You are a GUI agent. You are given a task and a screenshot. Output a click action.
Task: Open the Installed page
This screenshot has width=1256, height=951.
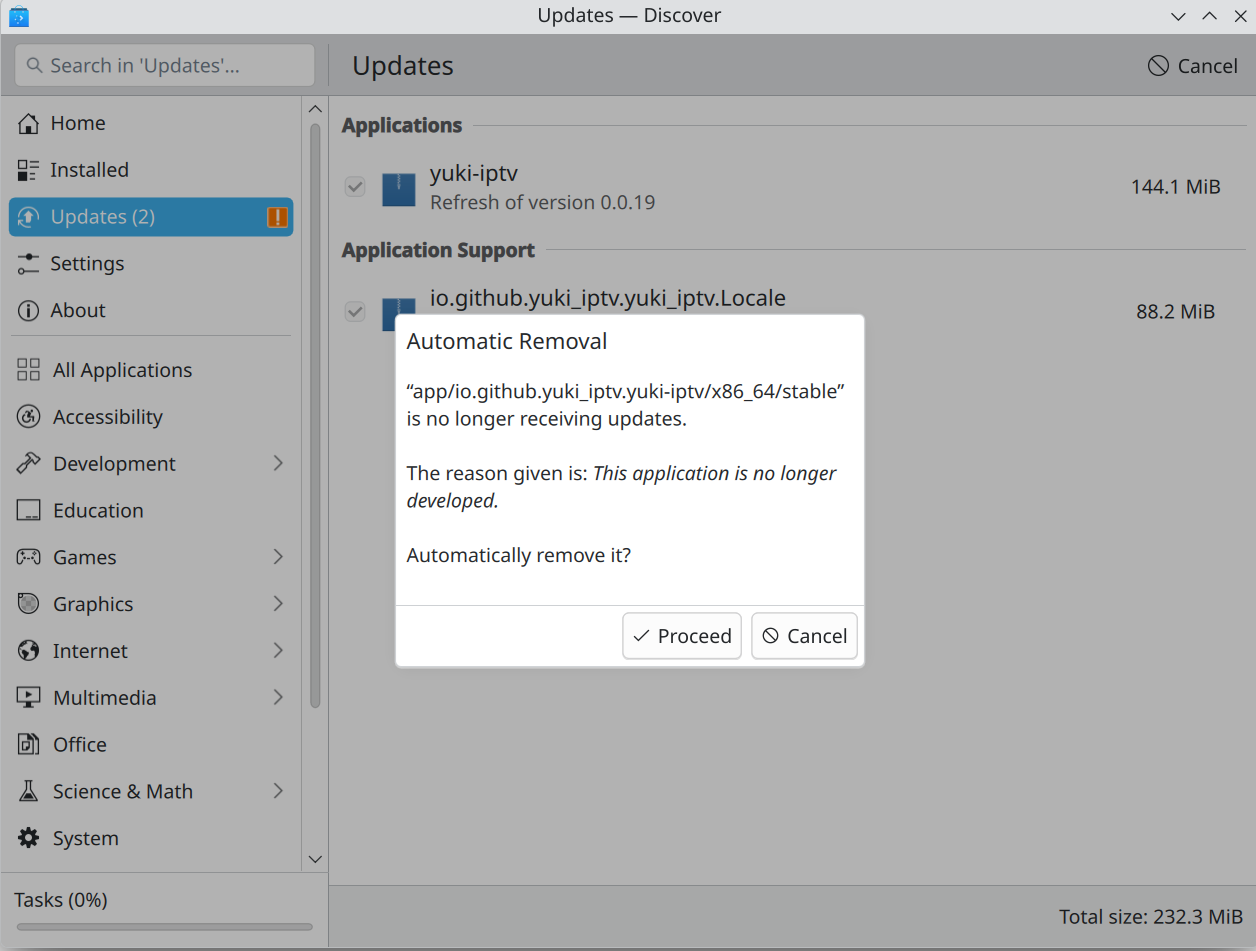point(89,170)
